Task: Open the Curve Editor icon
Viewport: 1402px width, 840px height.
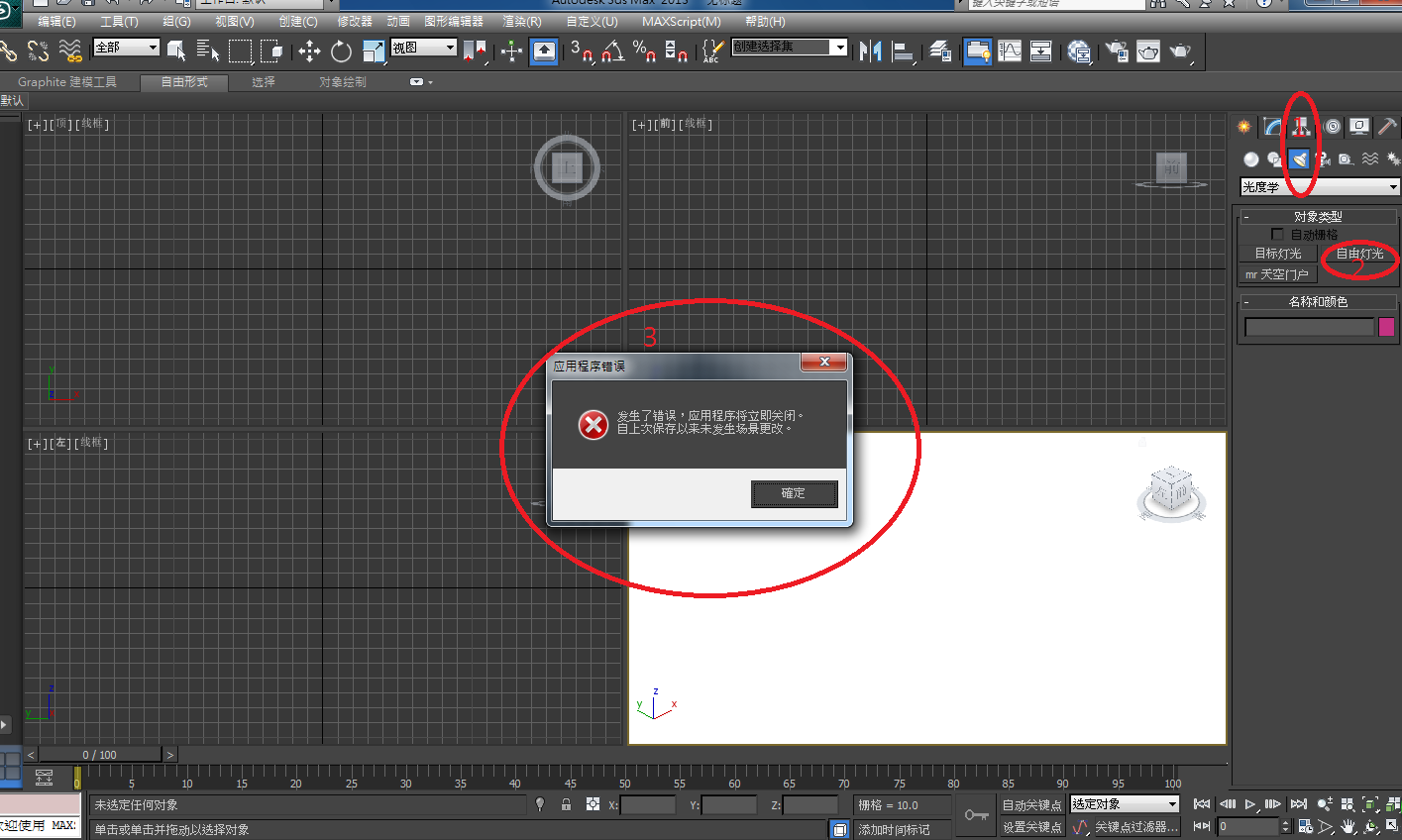Action: coord(1010,52)
